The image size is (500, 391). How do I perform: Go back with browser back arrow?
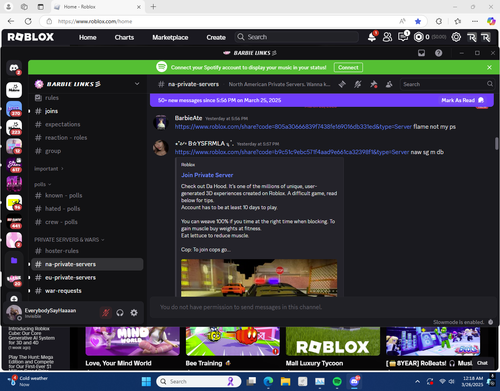[11, 21]
